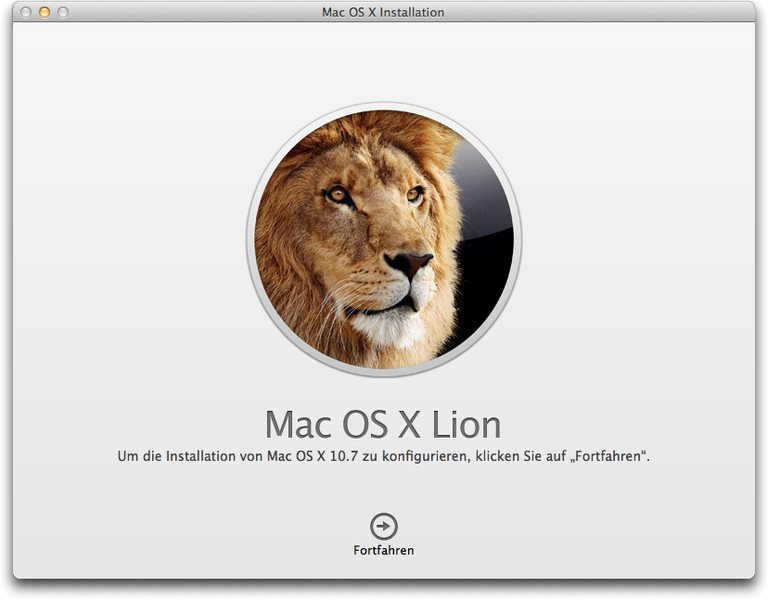Minimize the window with the yellow button
768x600 pixels.
coord(45,12)
